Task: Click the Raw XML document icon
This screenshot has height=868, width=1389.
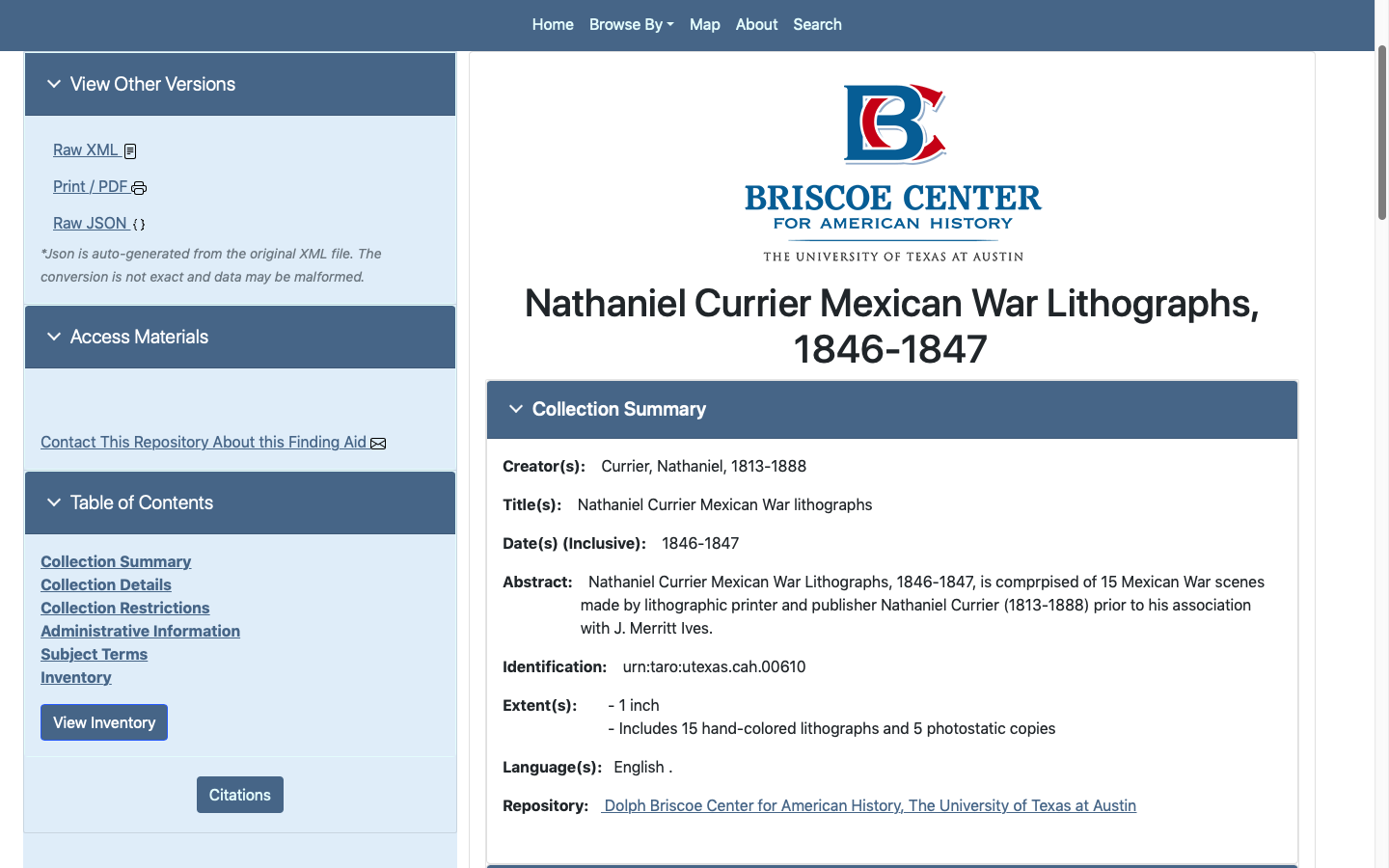Action: 130,151
